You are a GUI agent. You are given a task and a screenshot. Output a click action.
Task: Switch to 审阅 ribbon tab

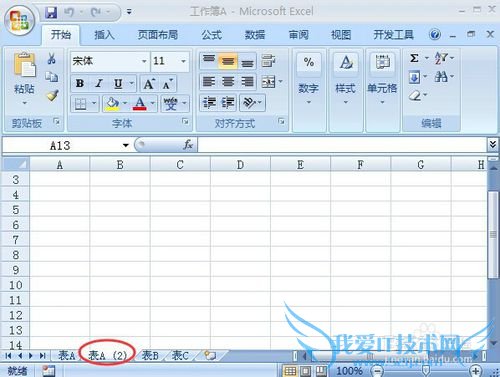298,35
